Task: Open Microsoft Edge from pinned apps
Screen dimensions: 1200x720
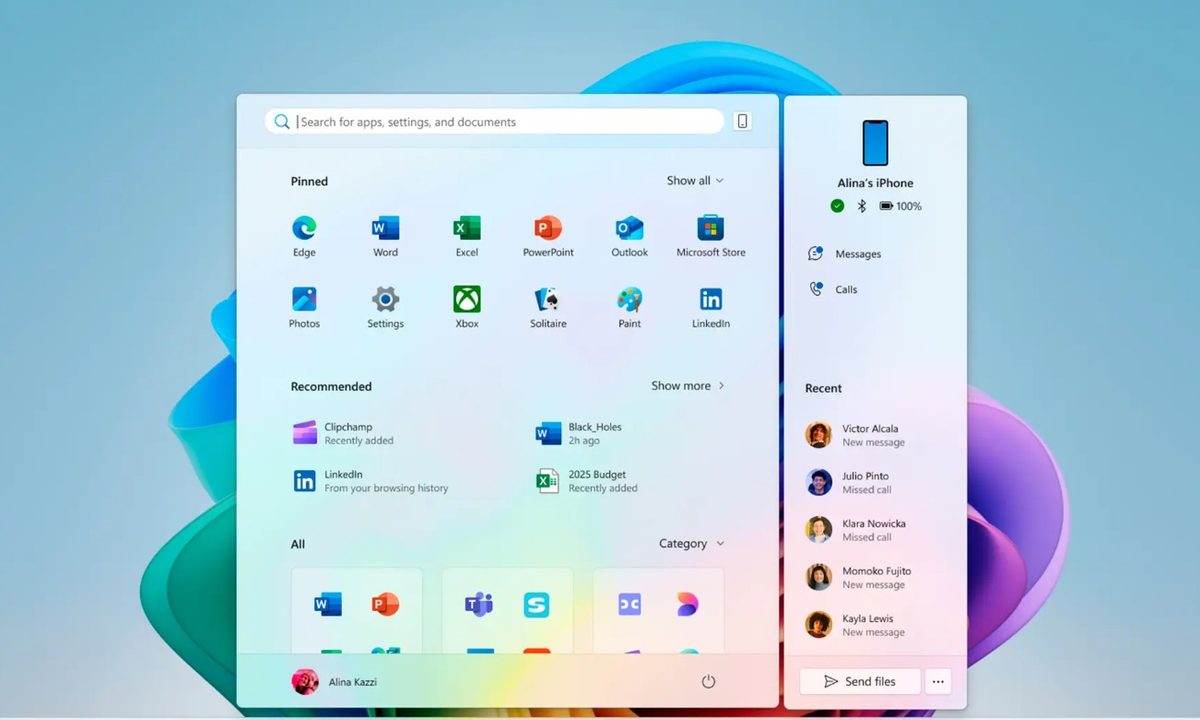Action: 304,228
